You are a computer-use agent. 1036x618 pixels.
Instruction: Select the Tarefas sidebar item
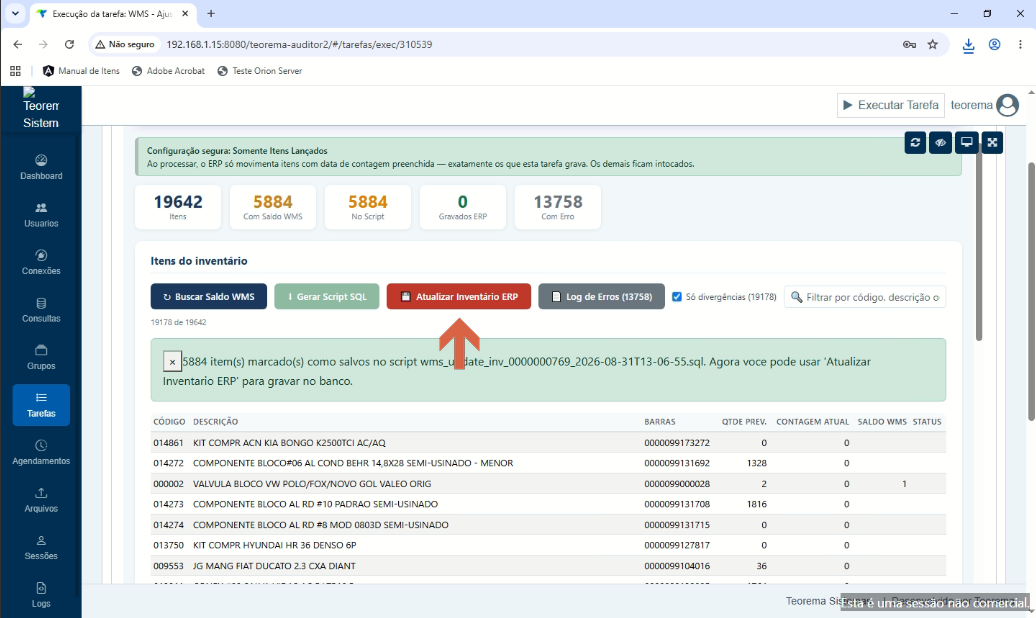[41, 405]
